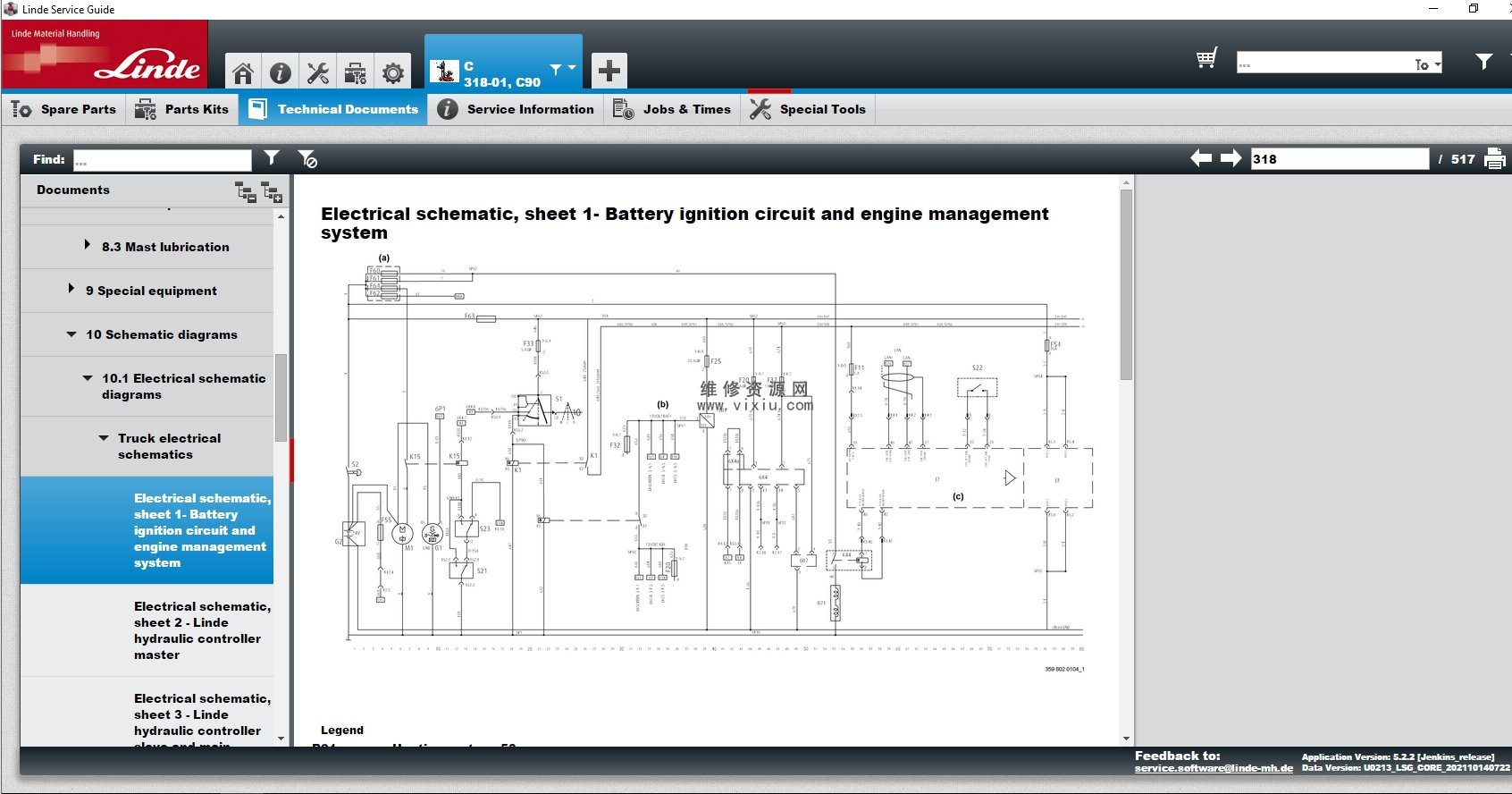This screenshot has width=1512, height=794.
Task: Open the settings gear icon
Action: (393, 72)
